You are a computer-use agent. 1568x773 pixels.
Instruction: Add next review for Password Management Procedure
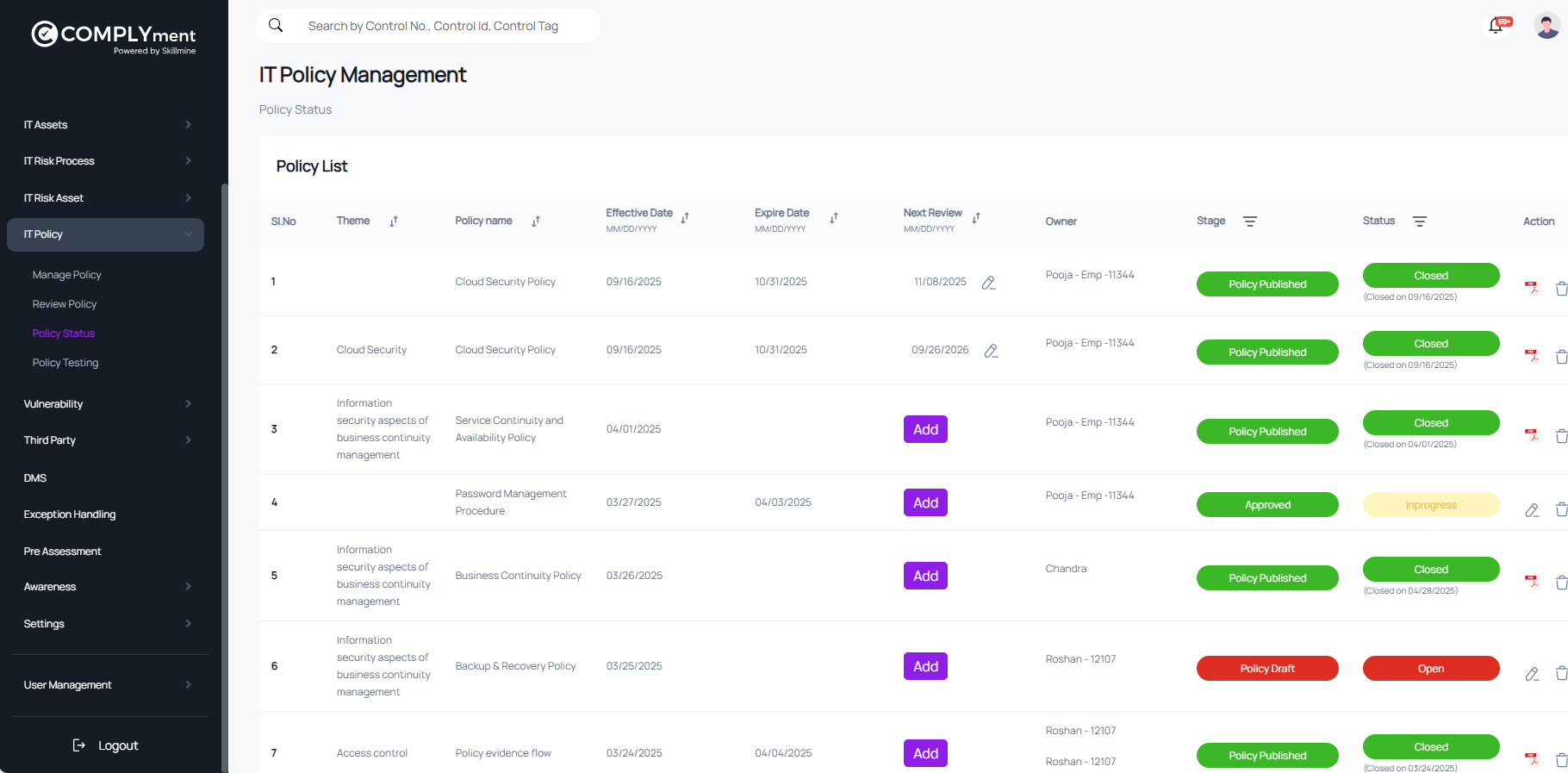coord(925,502)
